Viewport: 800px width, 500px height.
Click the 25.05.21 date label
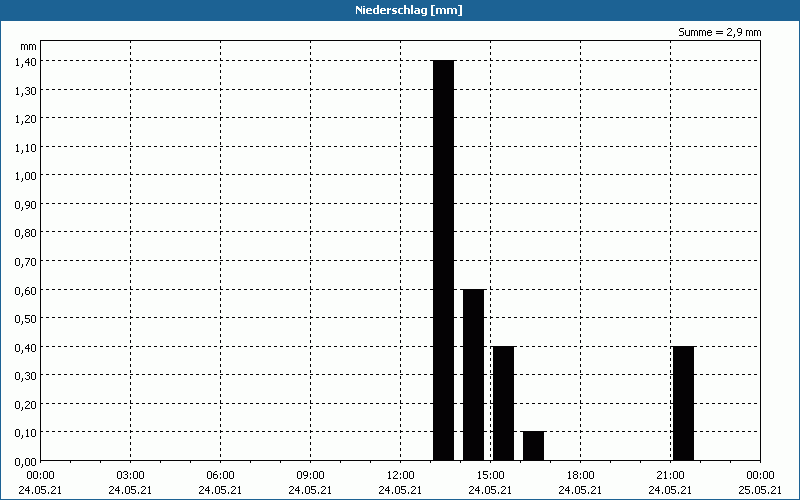(x=760, y=490)
